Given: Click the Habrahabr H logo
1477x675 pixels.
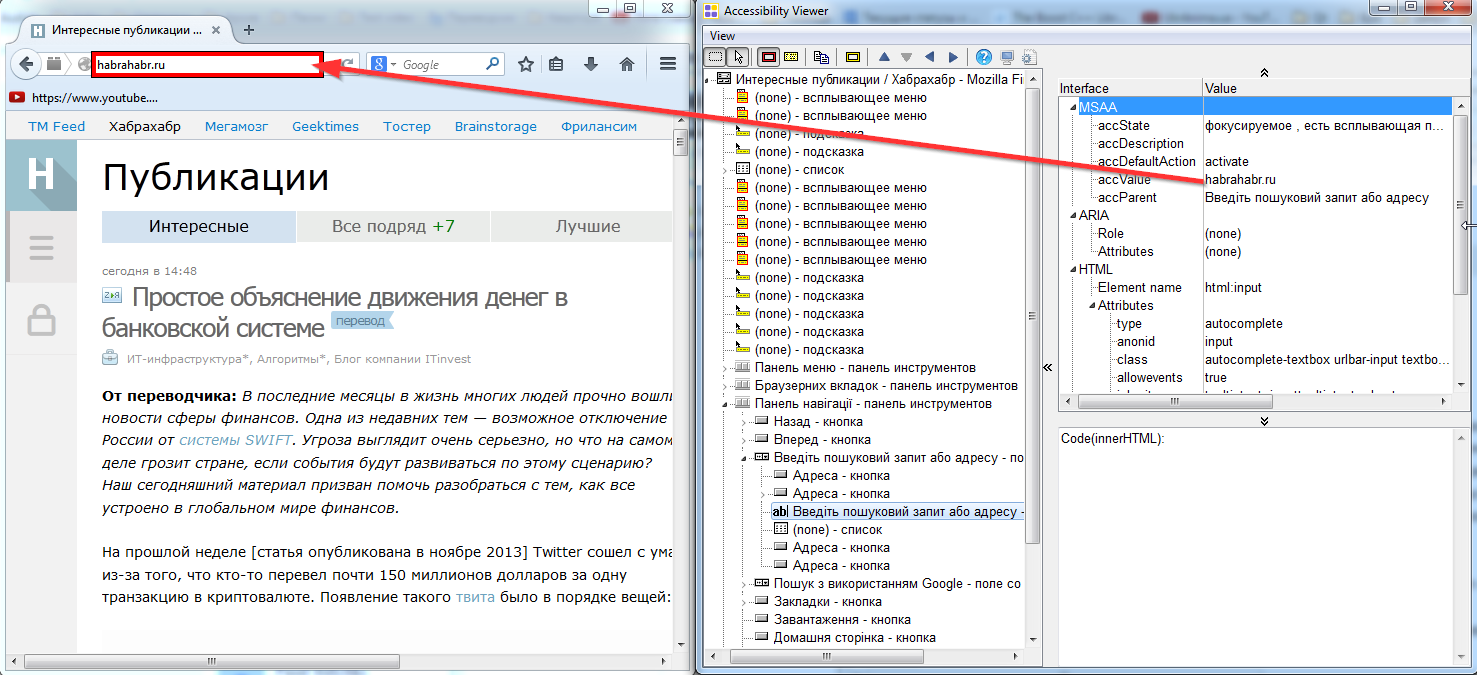Looking at the screenshot, I should [41, 175].
